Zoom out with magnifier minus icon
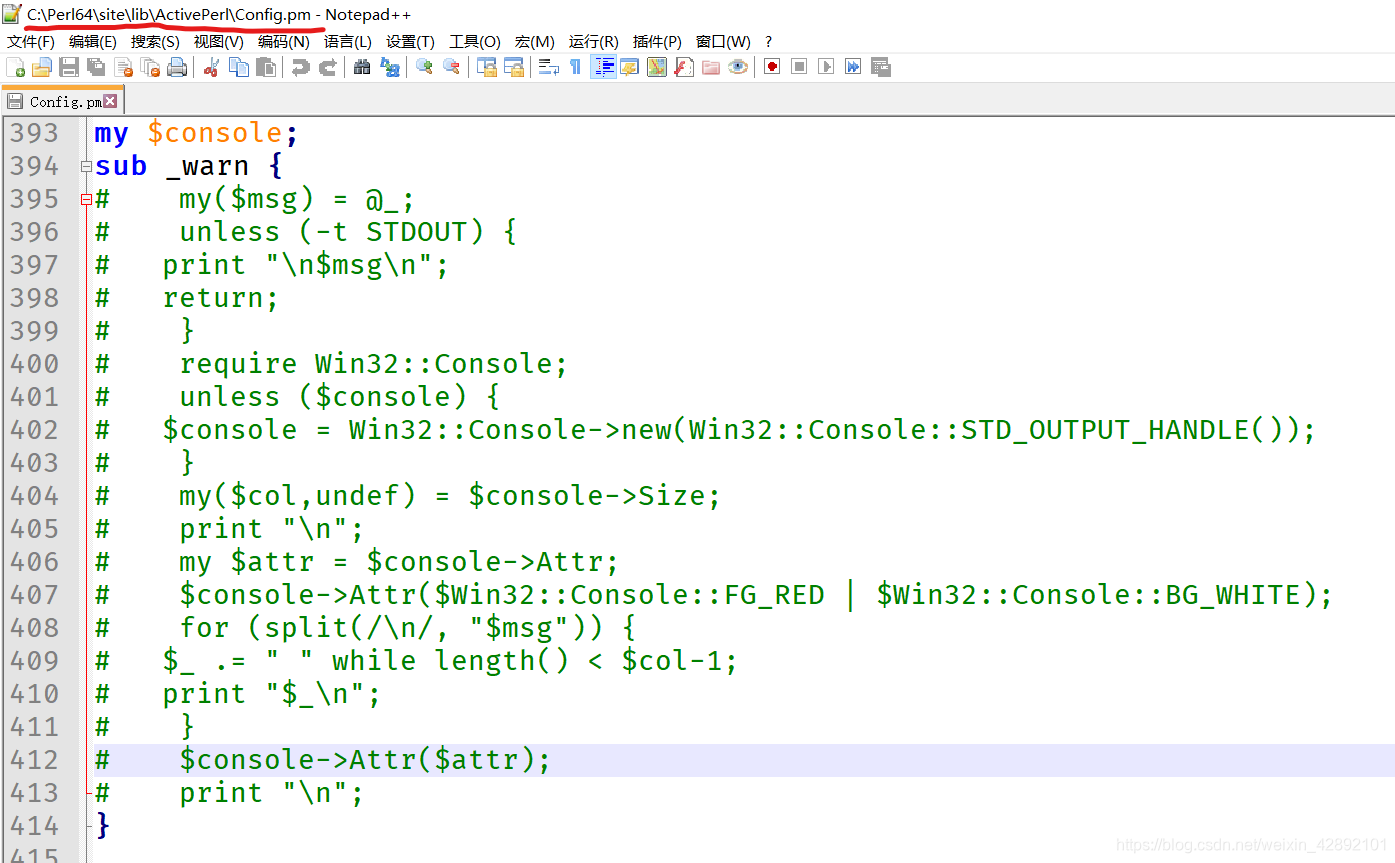 point(451,67)
